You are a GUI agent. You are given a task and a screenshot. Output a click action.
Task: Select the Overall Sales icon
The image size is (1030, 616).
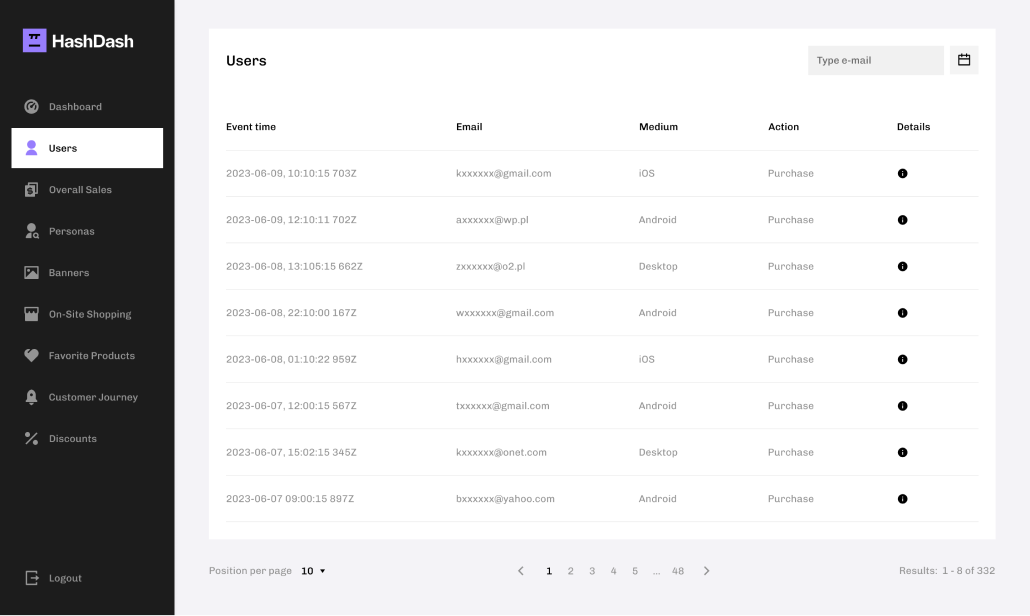click(31, 189)
